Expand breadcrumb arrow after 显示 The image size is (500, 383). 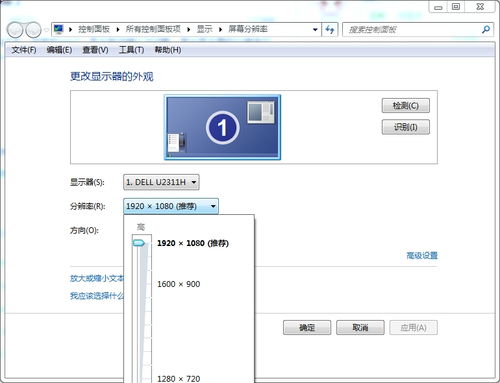pos(220,30)
